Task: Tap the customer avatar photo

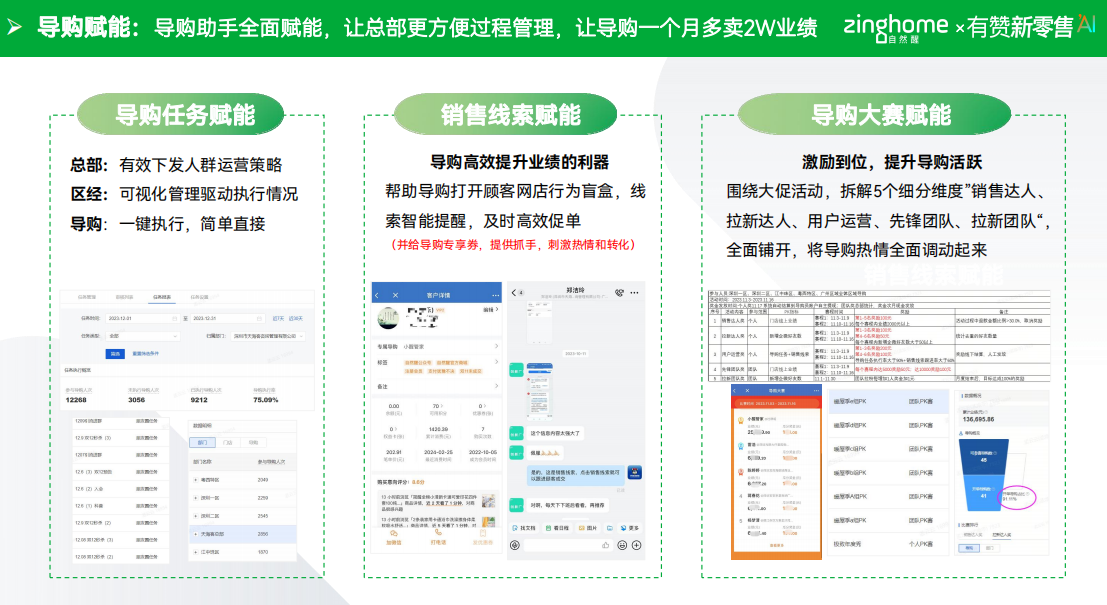Action: [388, 318]
